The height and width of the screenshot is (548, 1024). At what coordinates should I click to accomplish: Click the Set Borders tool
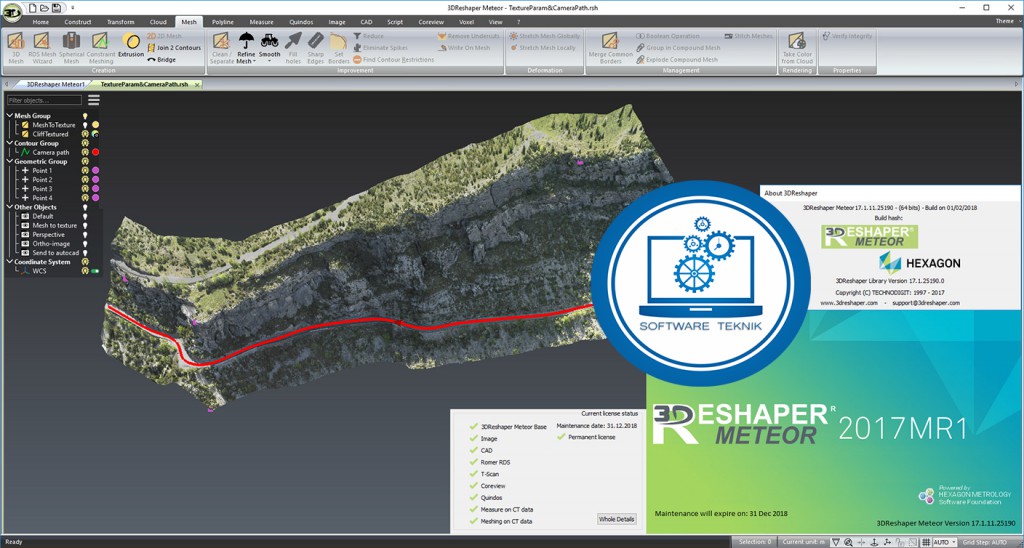(x=338, y=48)
